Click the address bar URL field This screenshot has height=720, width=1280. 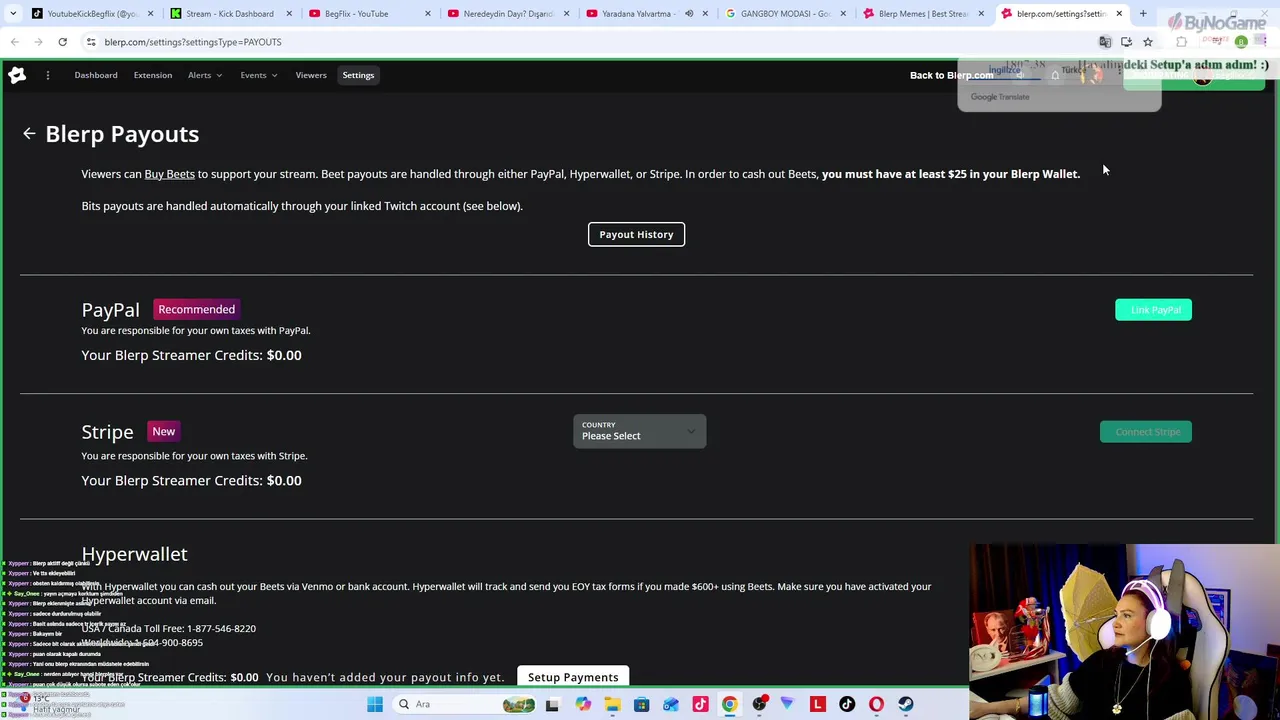tap(590, 42)
